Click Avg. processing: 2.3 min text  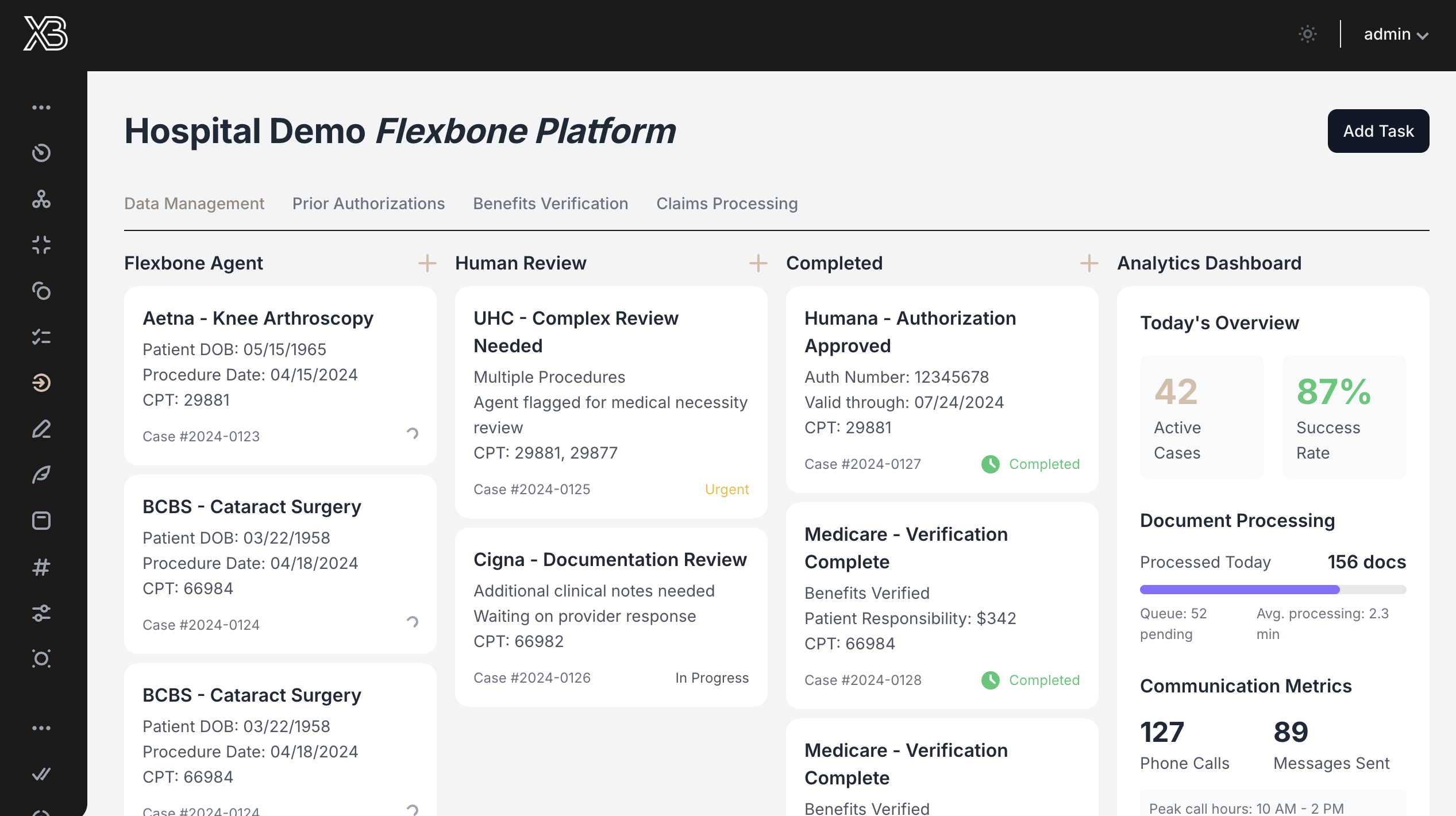pyautogui.click(x=1323, y=624)
